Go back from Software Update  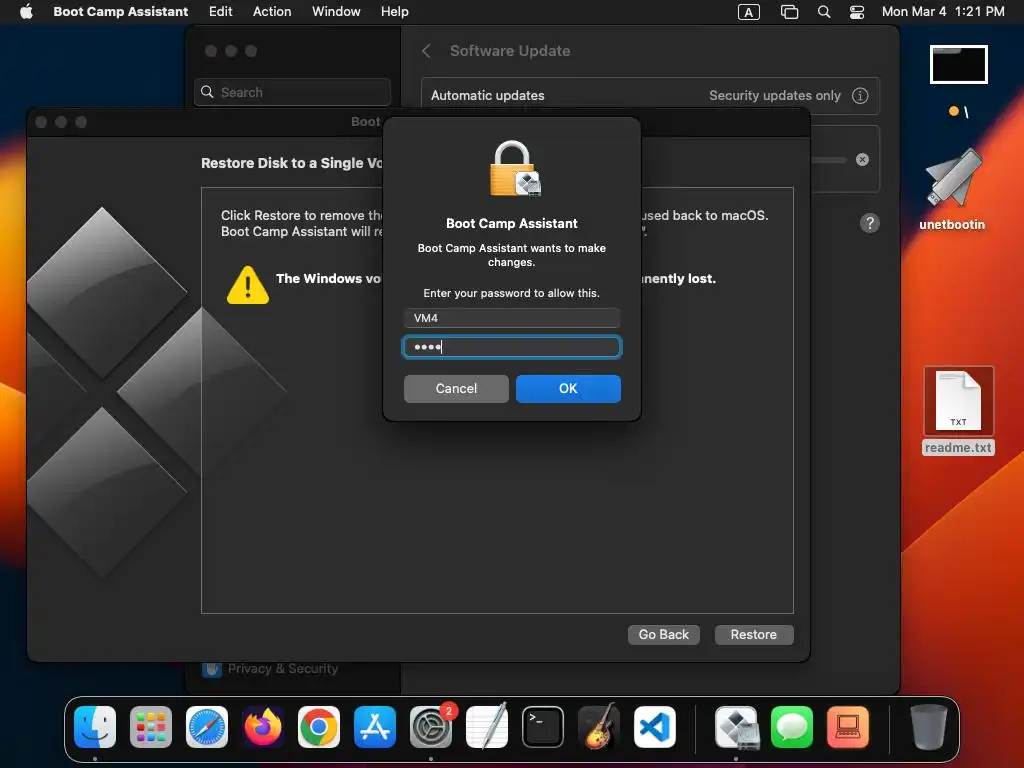point(426,51)
